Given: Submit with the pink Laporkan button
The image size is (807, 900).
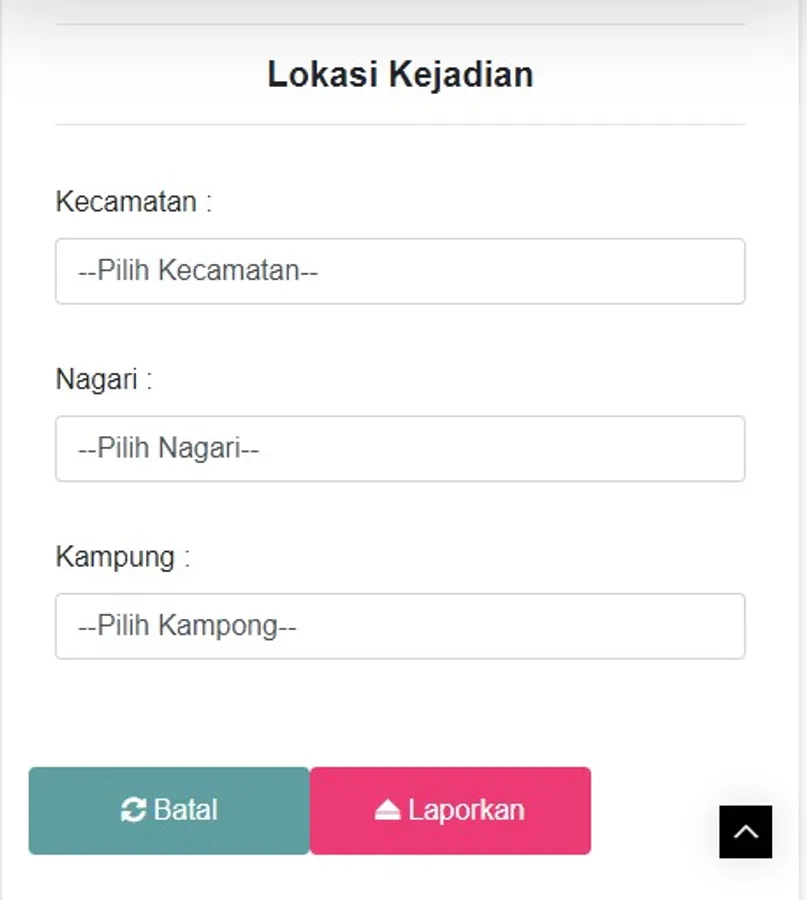Looking at the screenshot, I should tap(450, 811).
